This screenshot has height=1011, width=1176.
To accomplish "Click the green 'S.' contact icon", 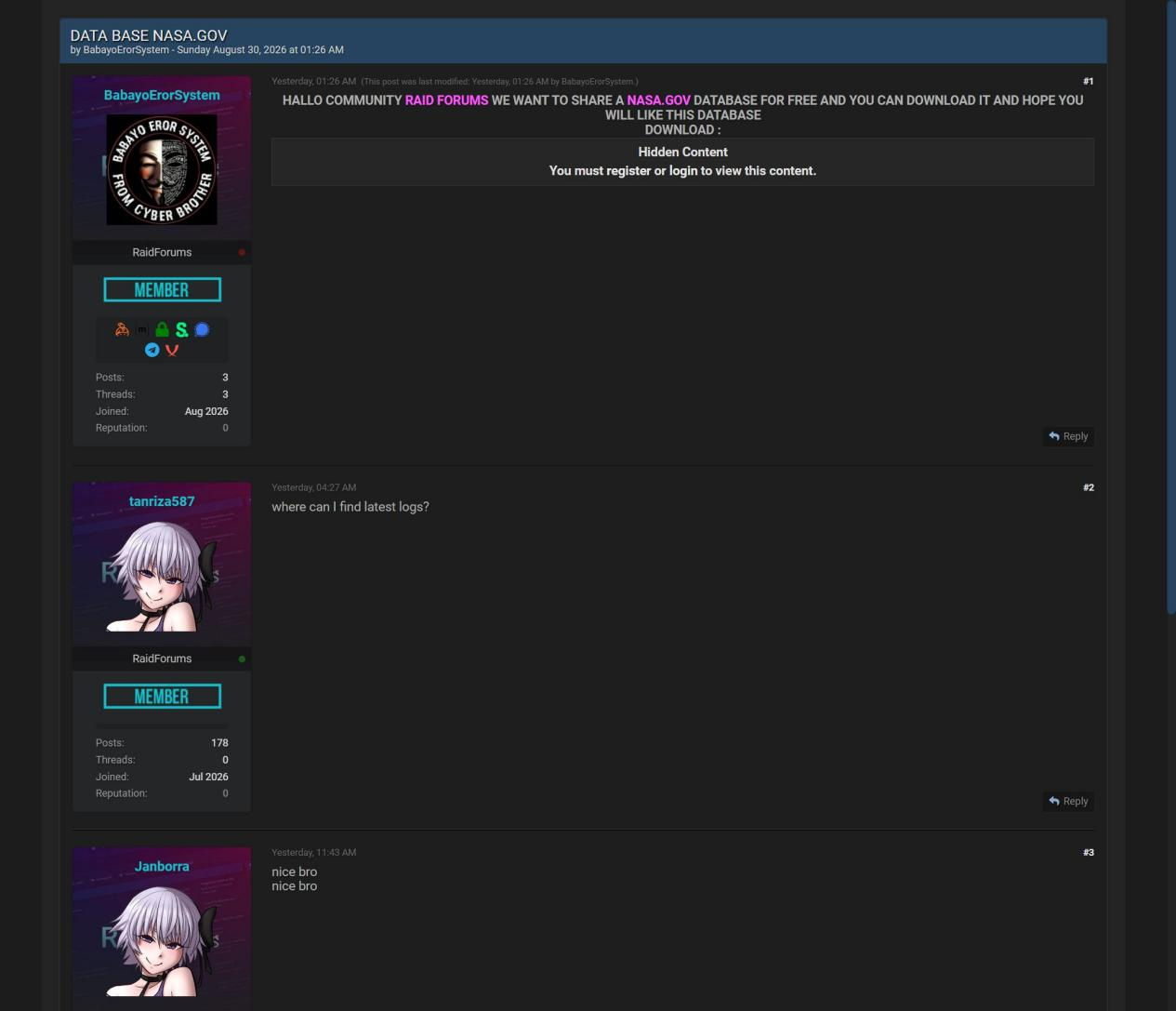I will coord(181,329).
